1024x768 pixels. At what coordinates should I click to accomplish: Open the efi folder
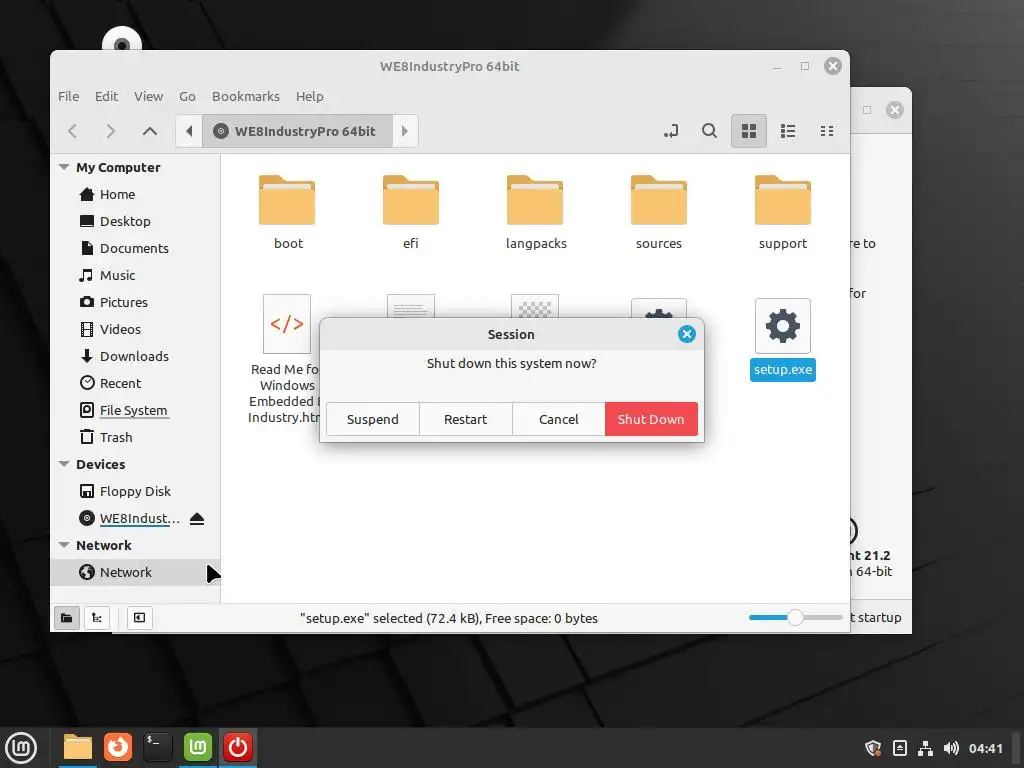point(411,213)
